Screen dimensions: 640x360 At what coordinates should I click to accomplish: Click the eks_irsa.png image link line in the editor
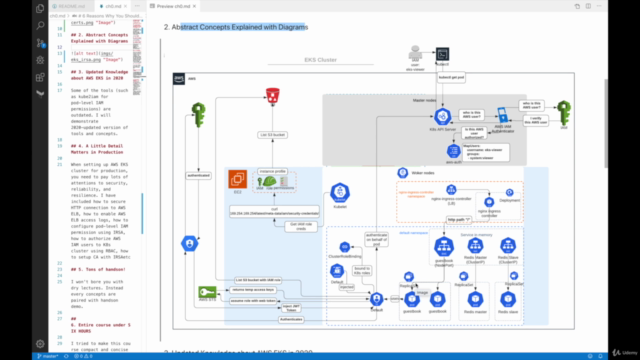97,56
